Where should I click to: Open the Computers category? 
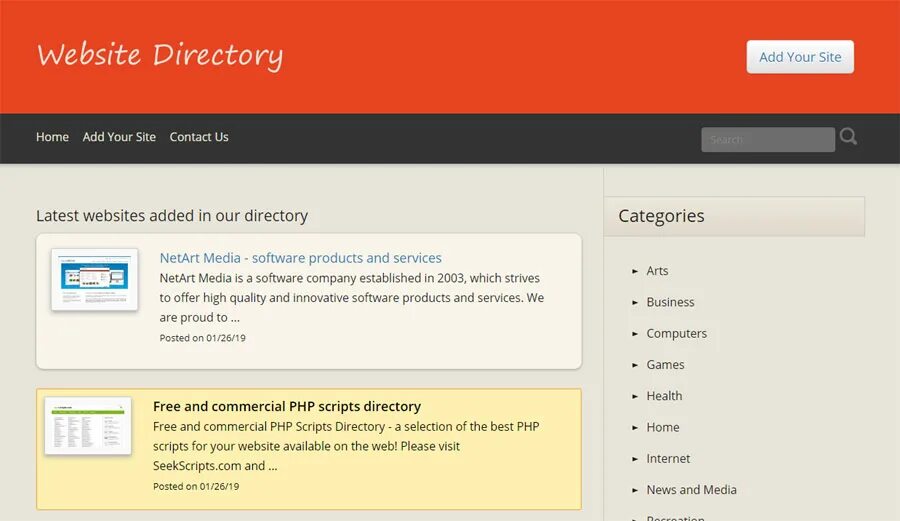676,334
